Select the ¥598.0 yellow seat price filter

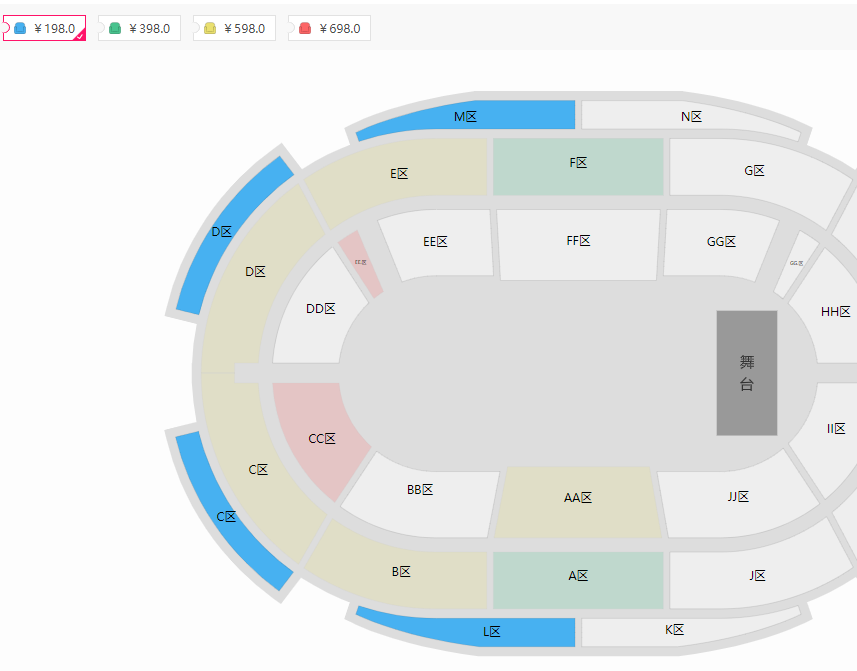pos(234,28)
